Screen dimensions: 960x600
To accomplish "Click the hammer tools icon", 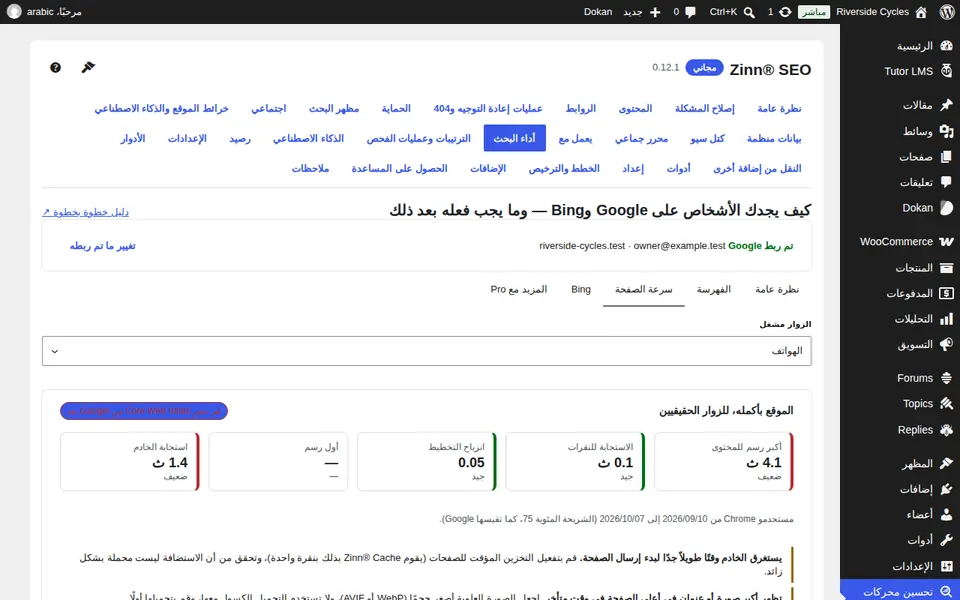I will coord(88,67).
